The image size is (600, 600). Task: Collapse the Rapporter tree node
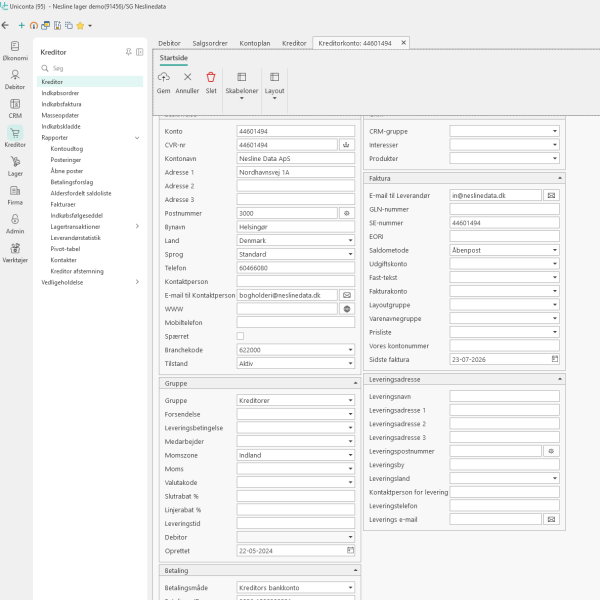tap(137, 138)
